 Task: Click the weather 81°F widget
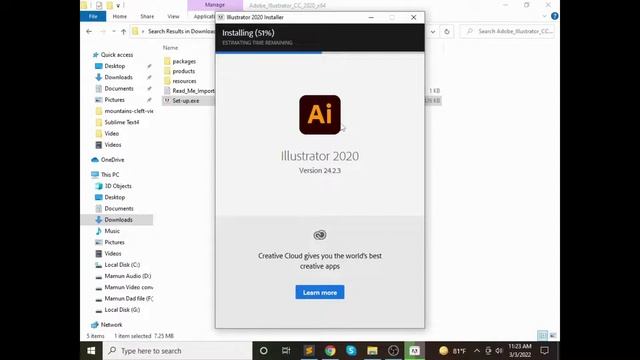(452, 351)
